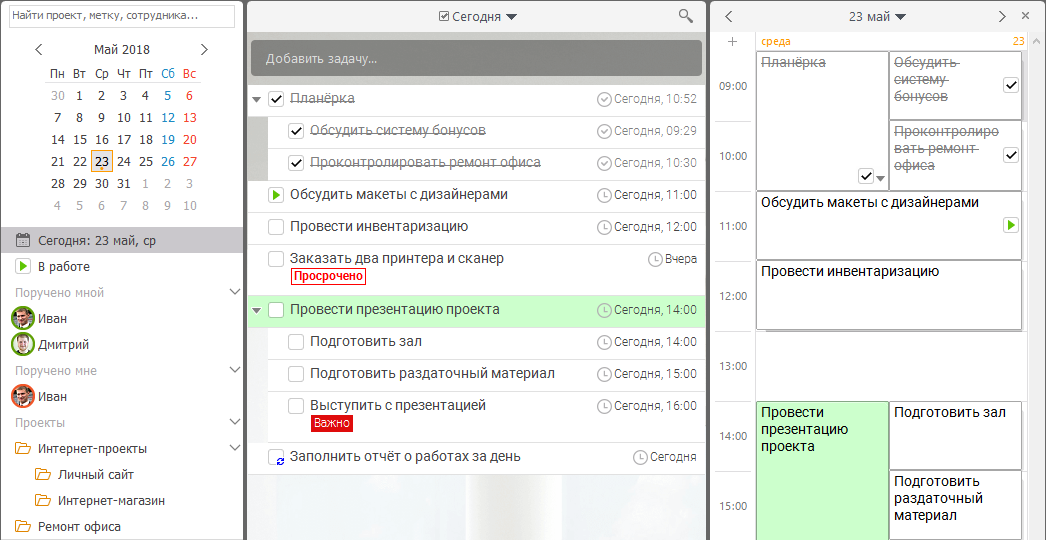
Task: Click the 'Добавить задачу...' input field
Action: pyautogui.click(x=476, y=59)
